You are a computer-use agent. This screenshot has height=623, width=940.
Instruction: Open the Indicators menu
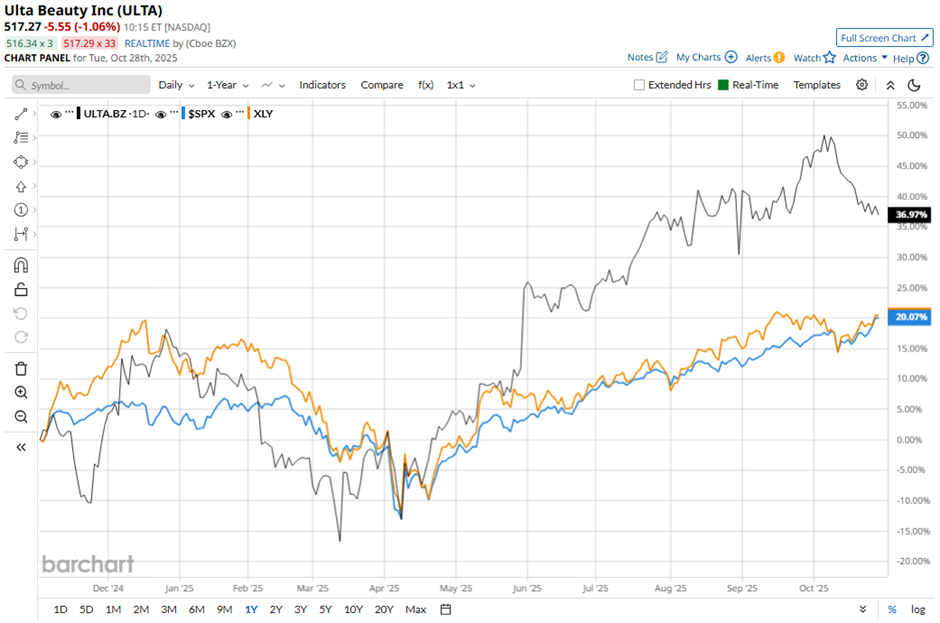[x=323, y=85]
